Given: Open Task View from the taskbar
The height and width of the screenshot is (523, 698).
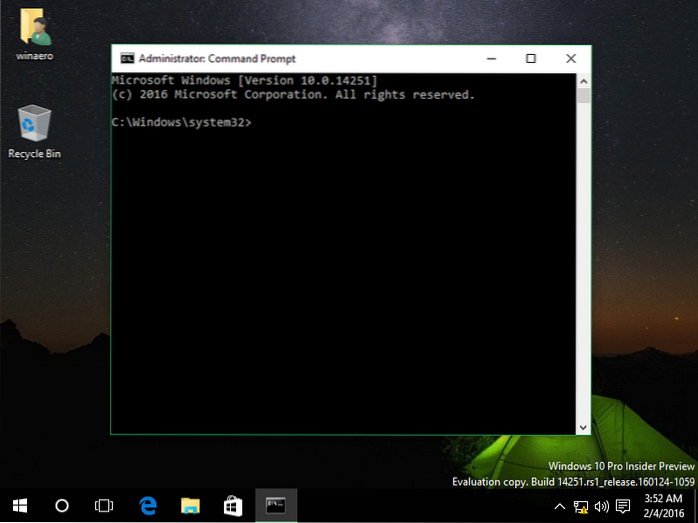Looking at the screenshot, I should 103,506.
